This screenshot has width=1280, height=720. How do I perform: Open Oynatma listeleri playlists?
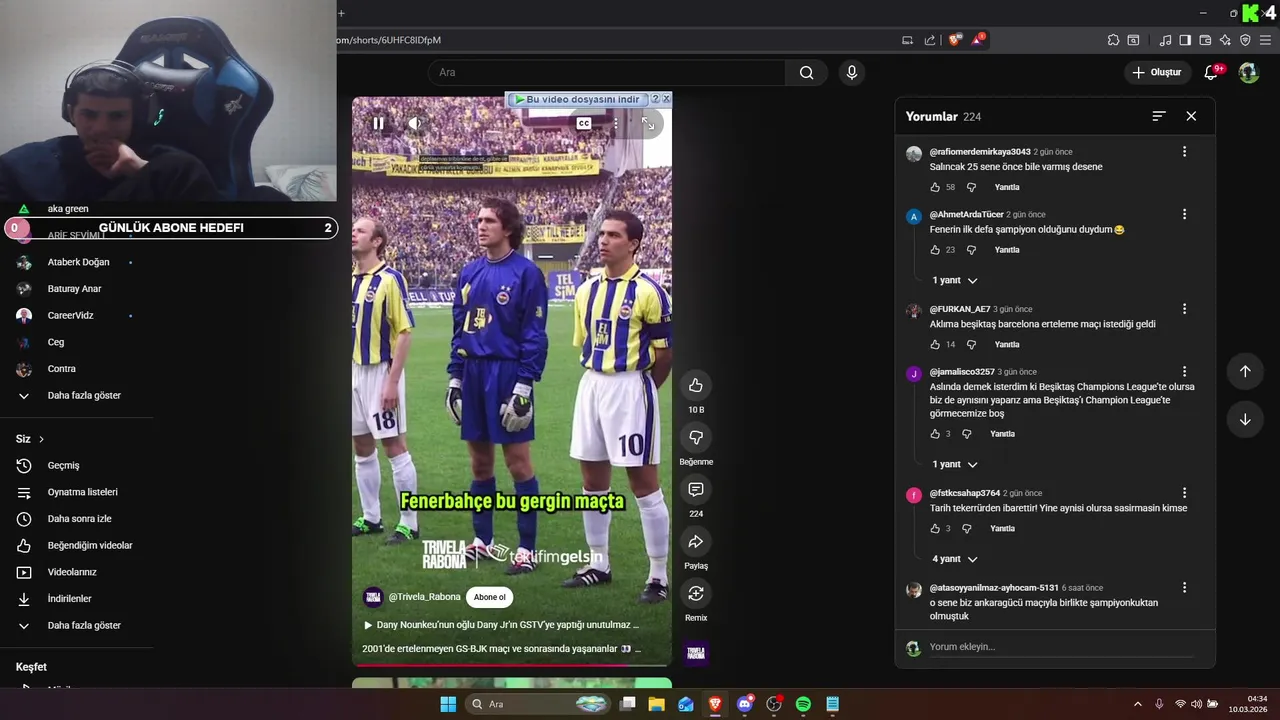[x=82, y=492]
